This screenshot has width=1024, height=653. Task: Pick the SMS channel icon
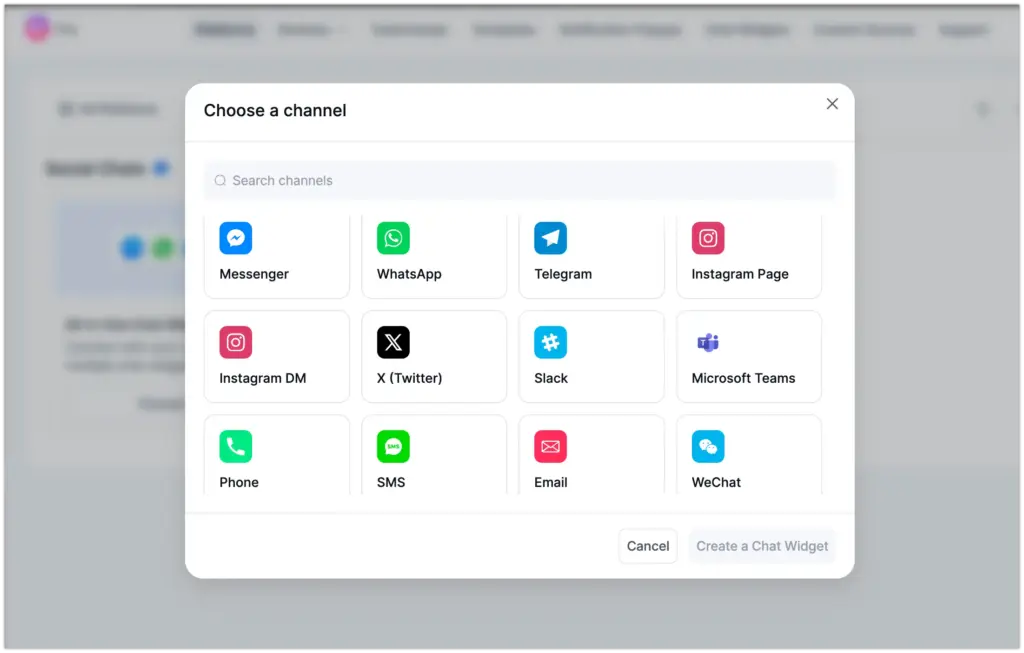[393, 447]
